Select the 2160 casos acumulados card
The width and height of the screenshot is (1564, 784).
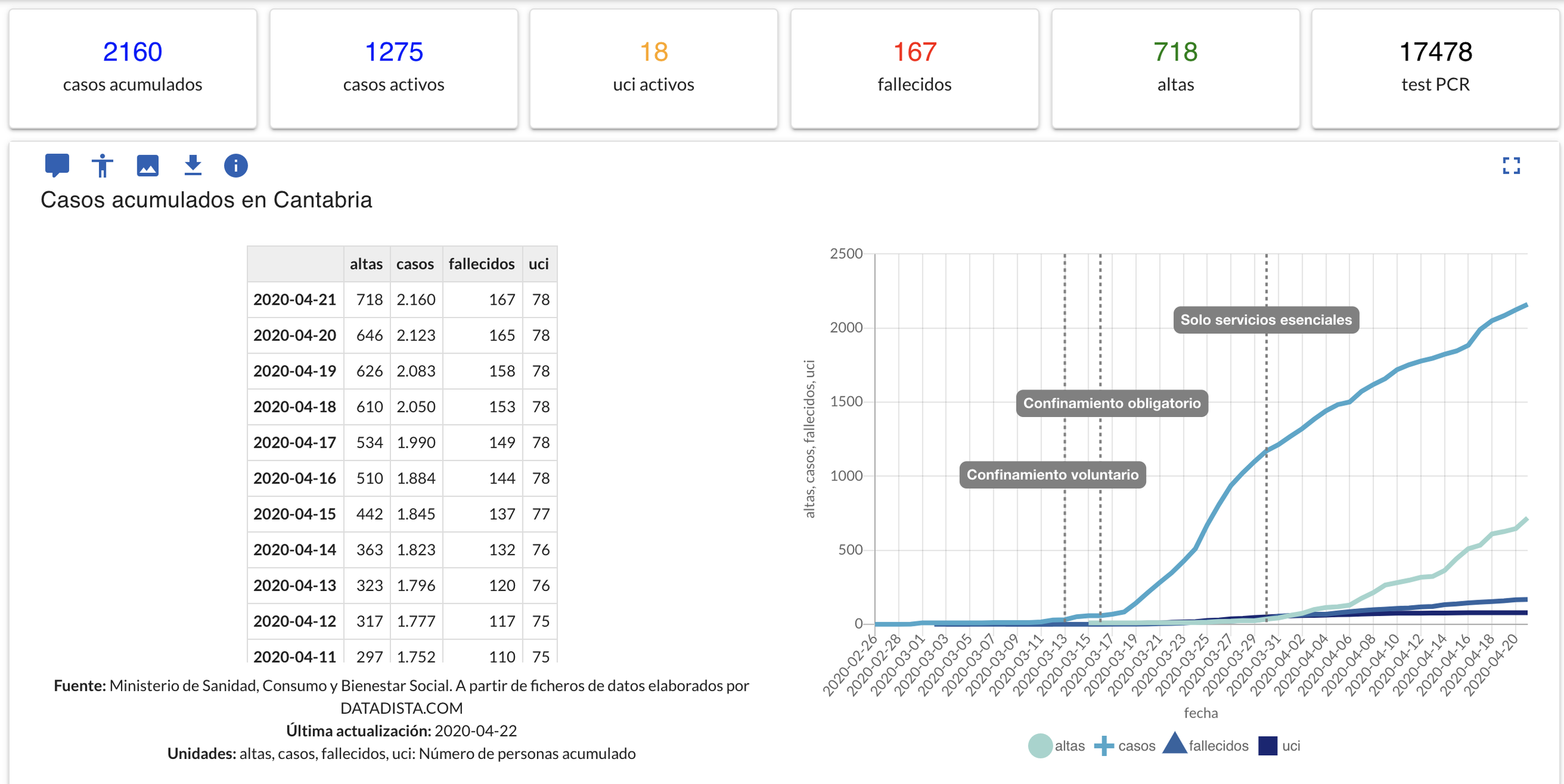click(x=133, y=68)
